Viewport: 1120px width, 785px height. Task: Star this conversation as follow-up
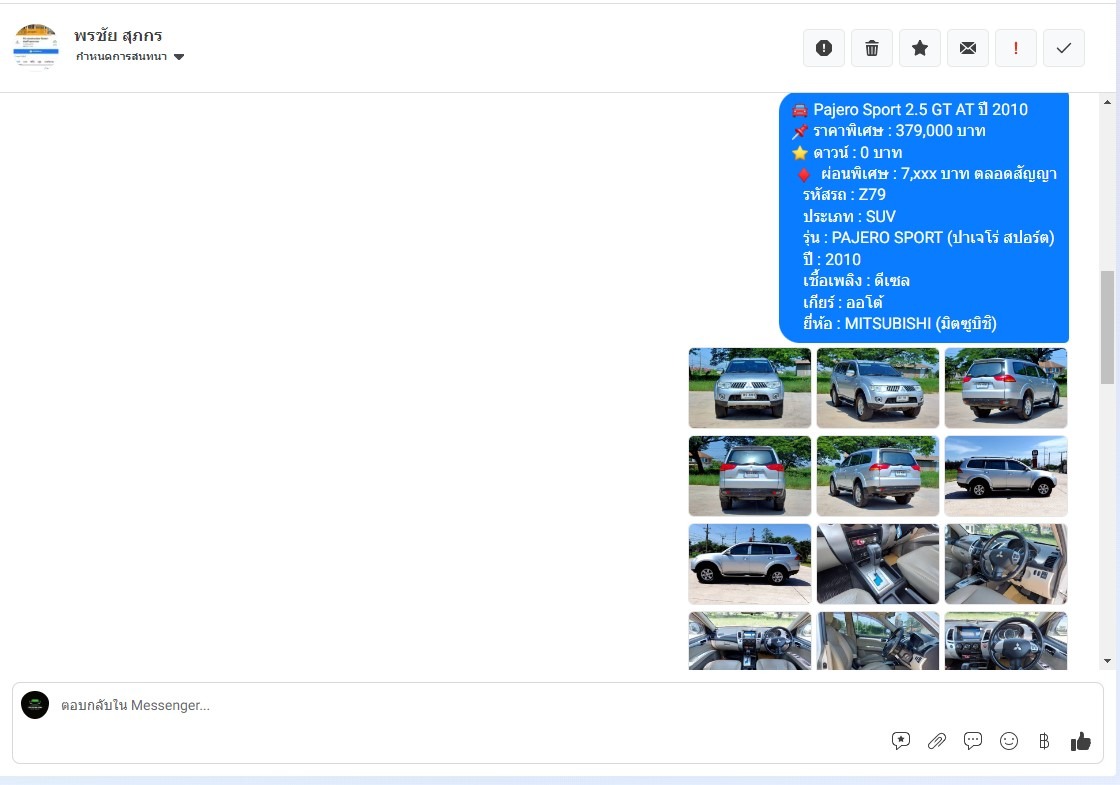coord(920,48)
